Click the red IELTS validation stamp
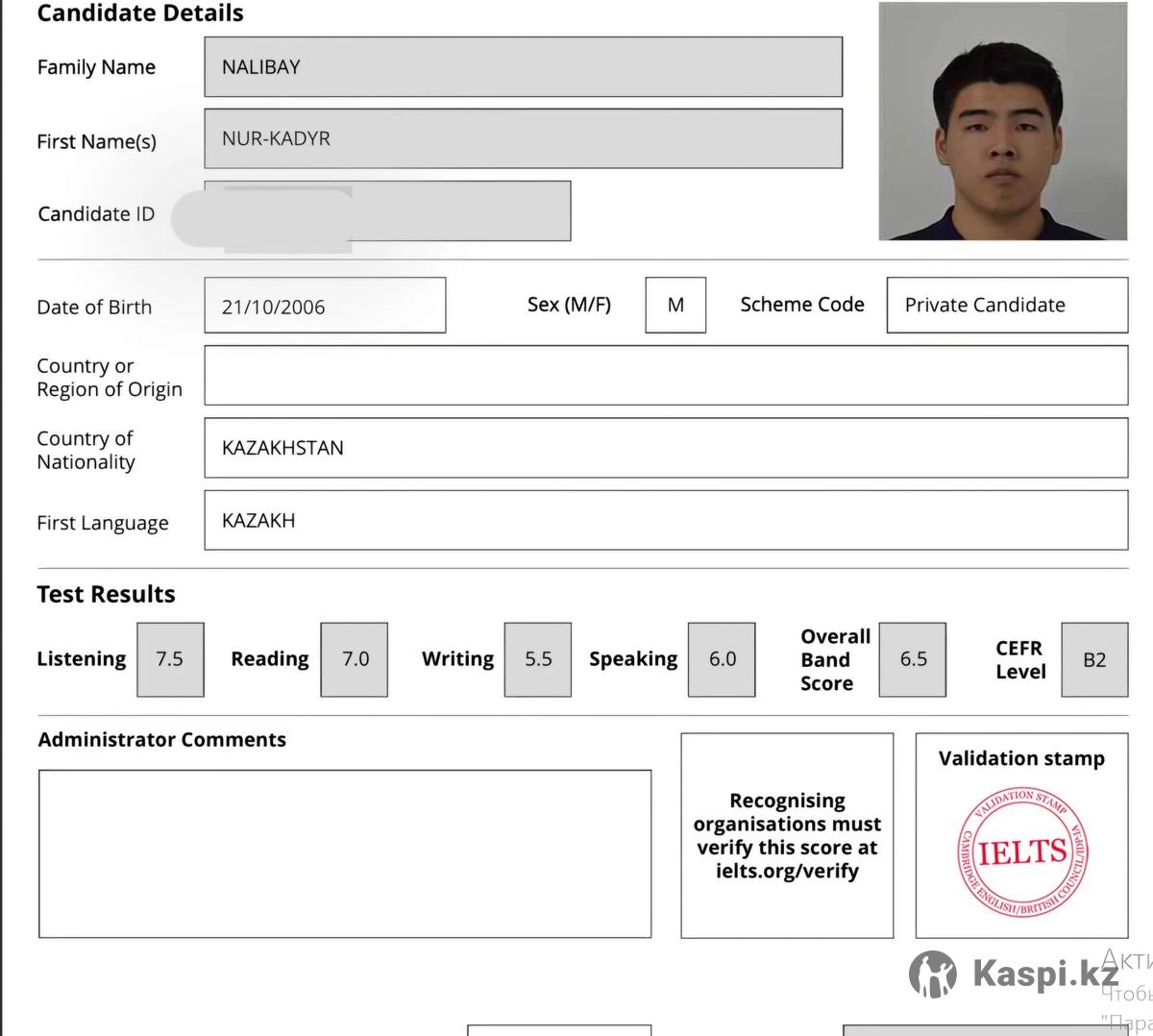Screen dimensions: 1153x1036 point(1022,852)
